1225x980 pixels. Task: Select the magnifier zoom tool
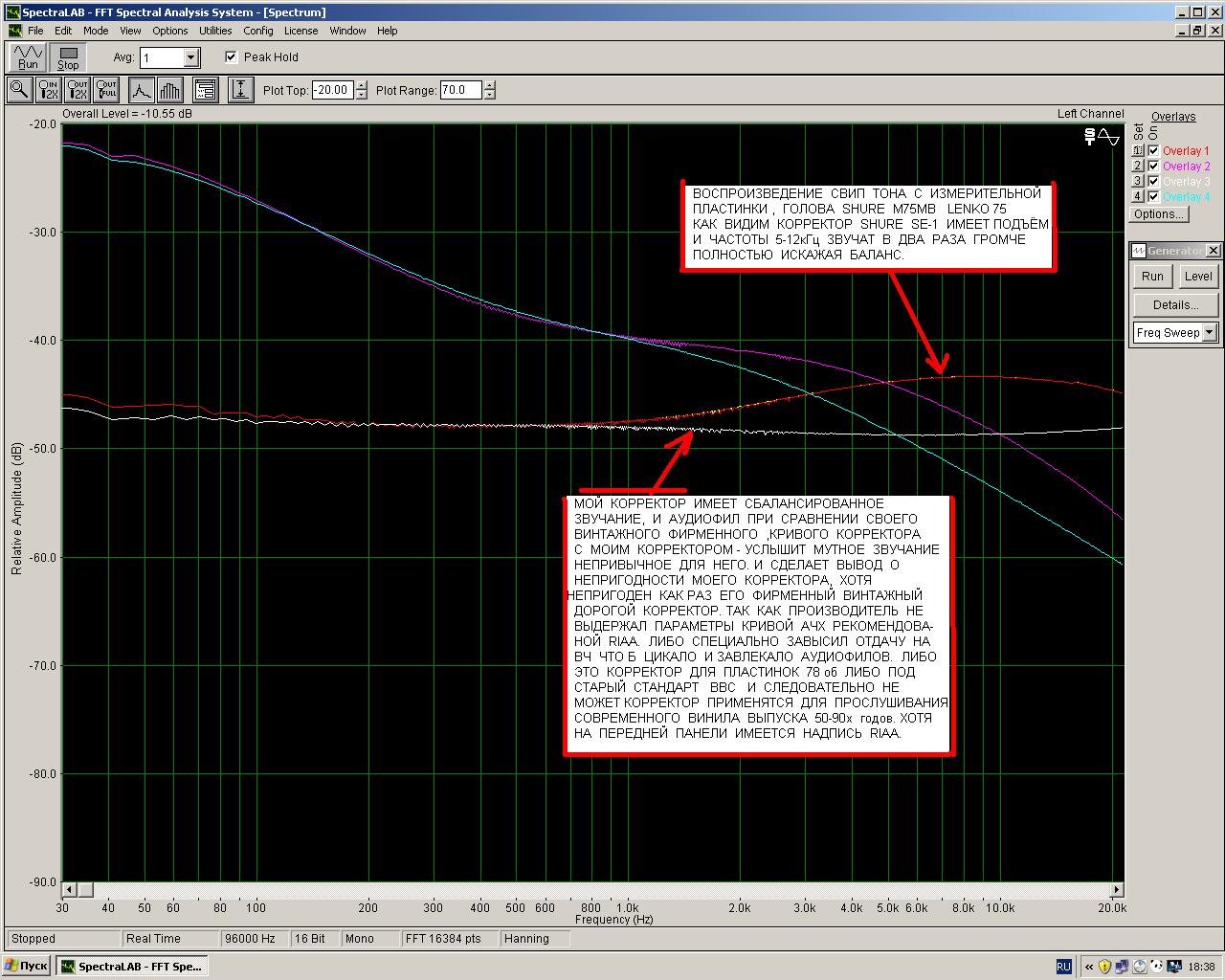[18, 90]
